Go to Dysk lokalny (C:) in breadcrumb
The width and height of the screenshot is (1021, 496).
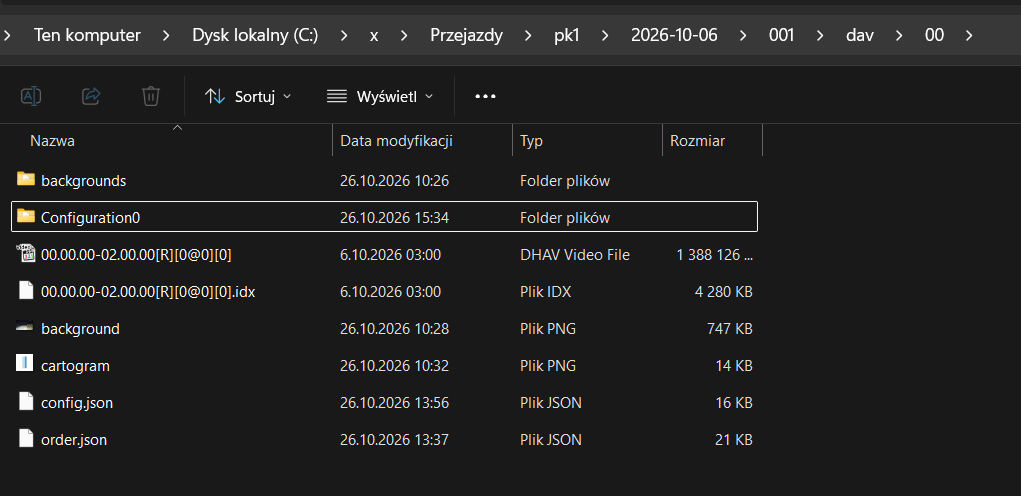[x=255, y=35]
